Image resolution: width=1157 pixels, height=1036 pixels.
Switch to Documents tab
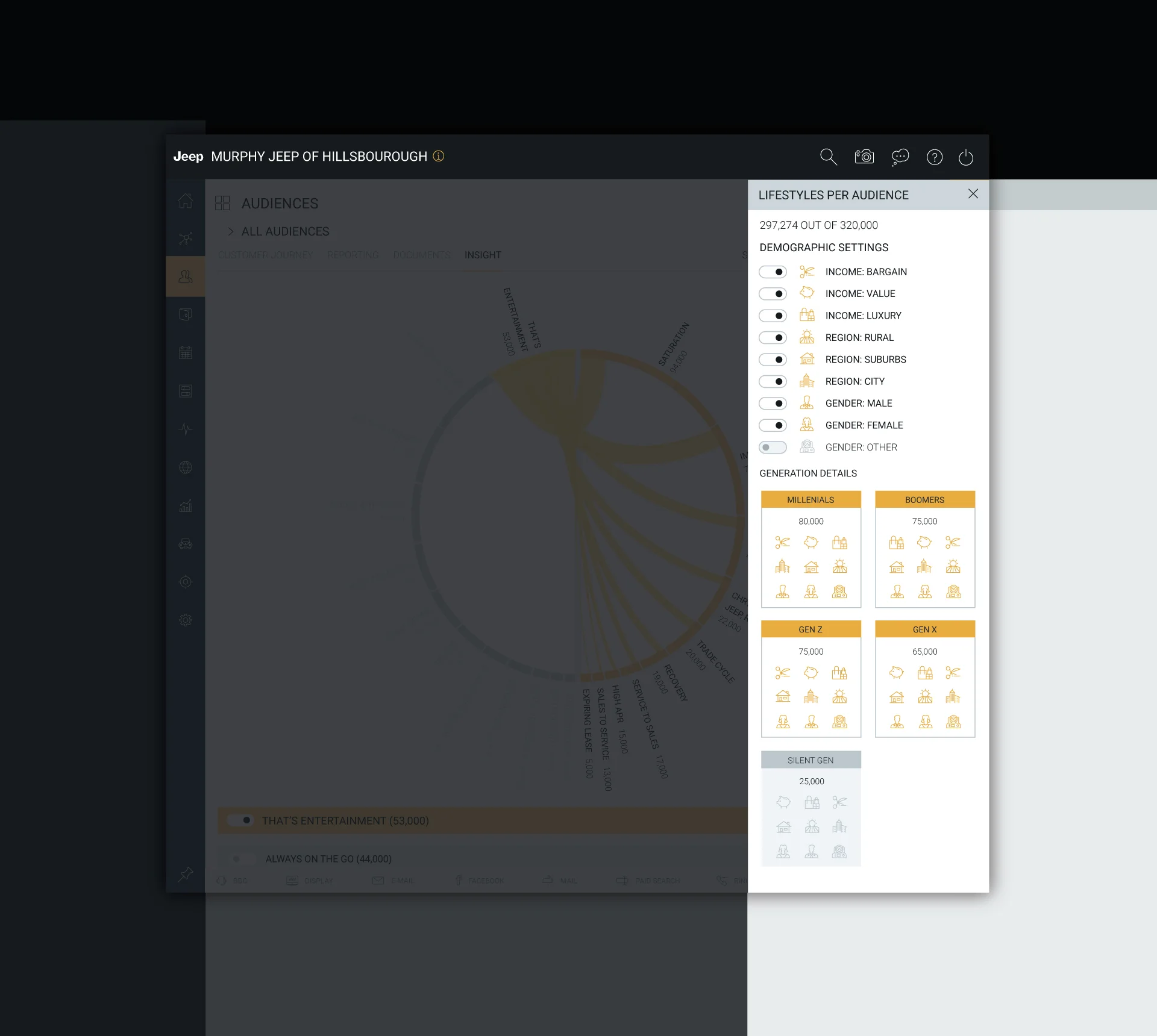[422, 255]
